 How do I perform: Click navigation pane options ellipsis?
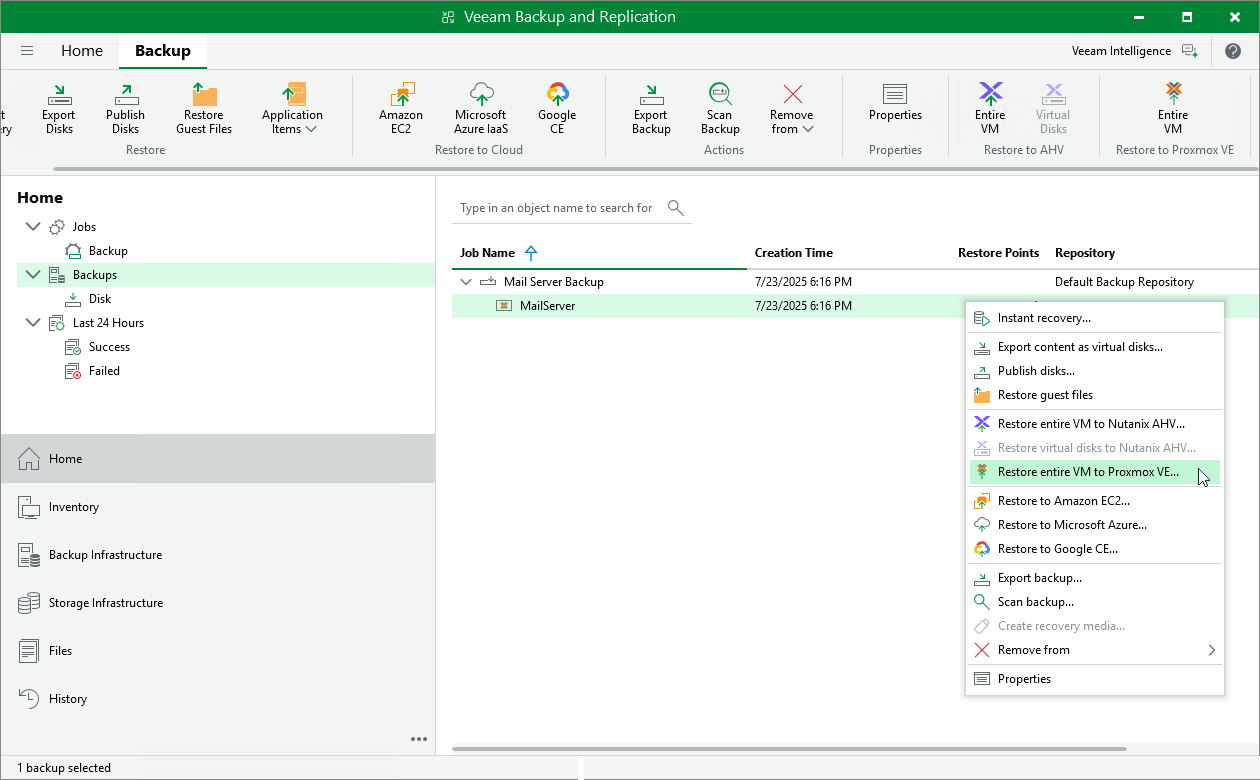click(419, 739)
